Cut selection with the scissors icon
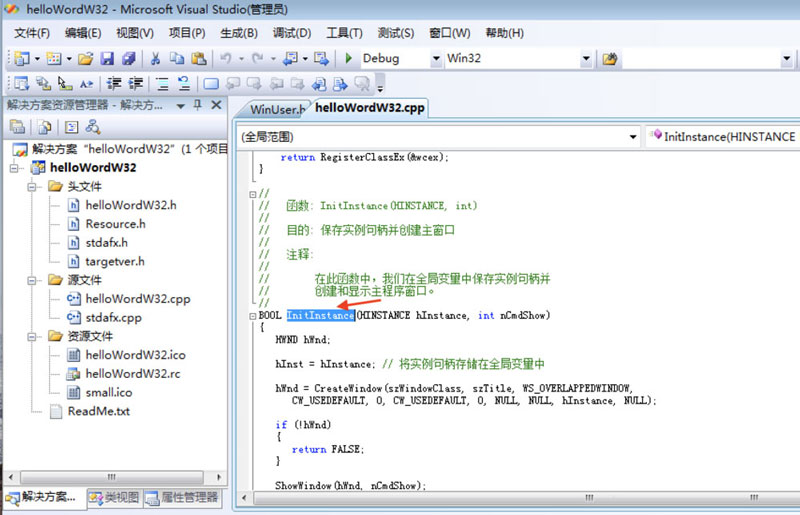800x515 pixels. pos(156,58)
